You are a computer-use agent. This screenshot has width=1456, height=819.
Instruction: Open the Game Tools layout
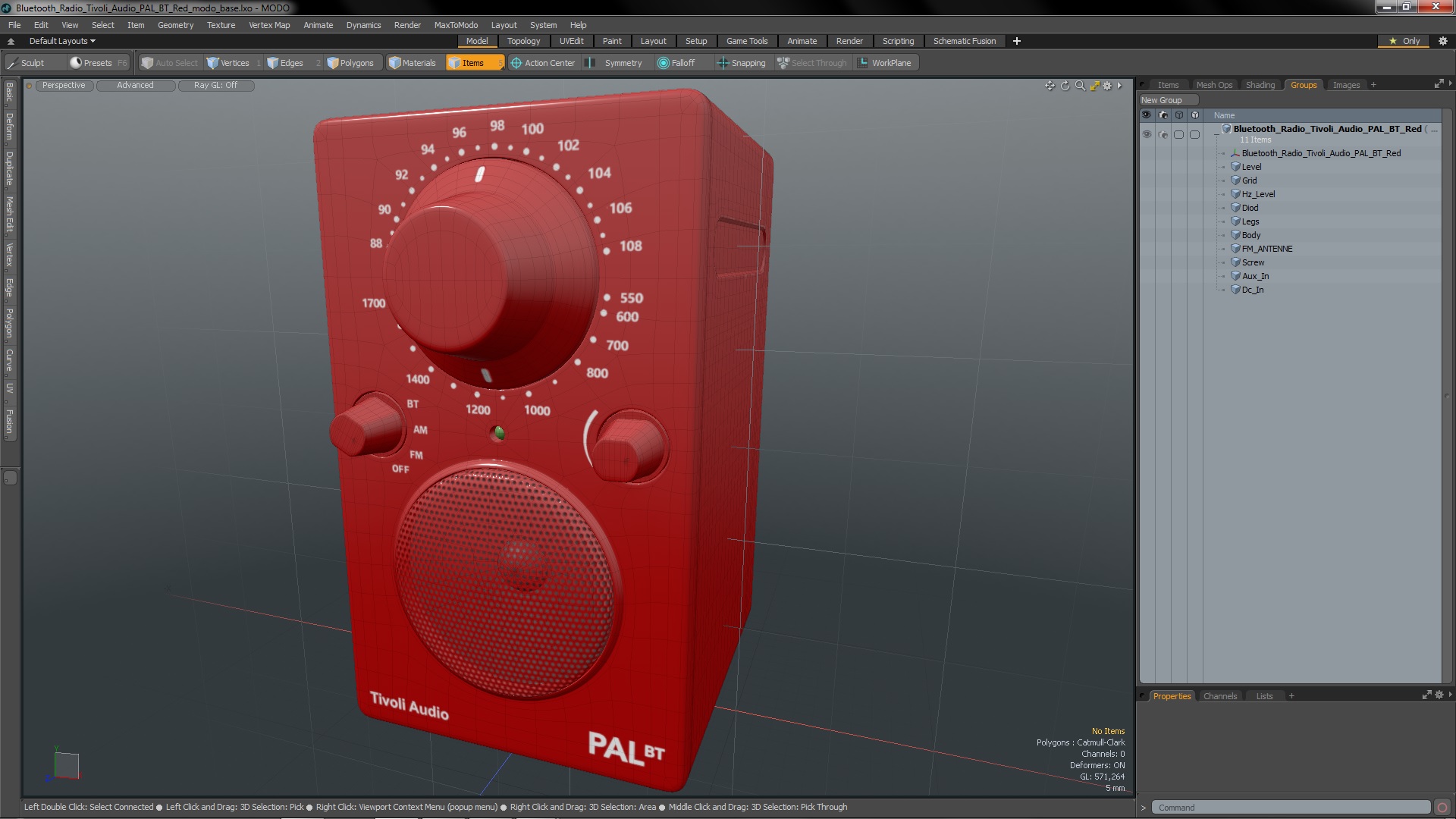[x=746, y=41]
